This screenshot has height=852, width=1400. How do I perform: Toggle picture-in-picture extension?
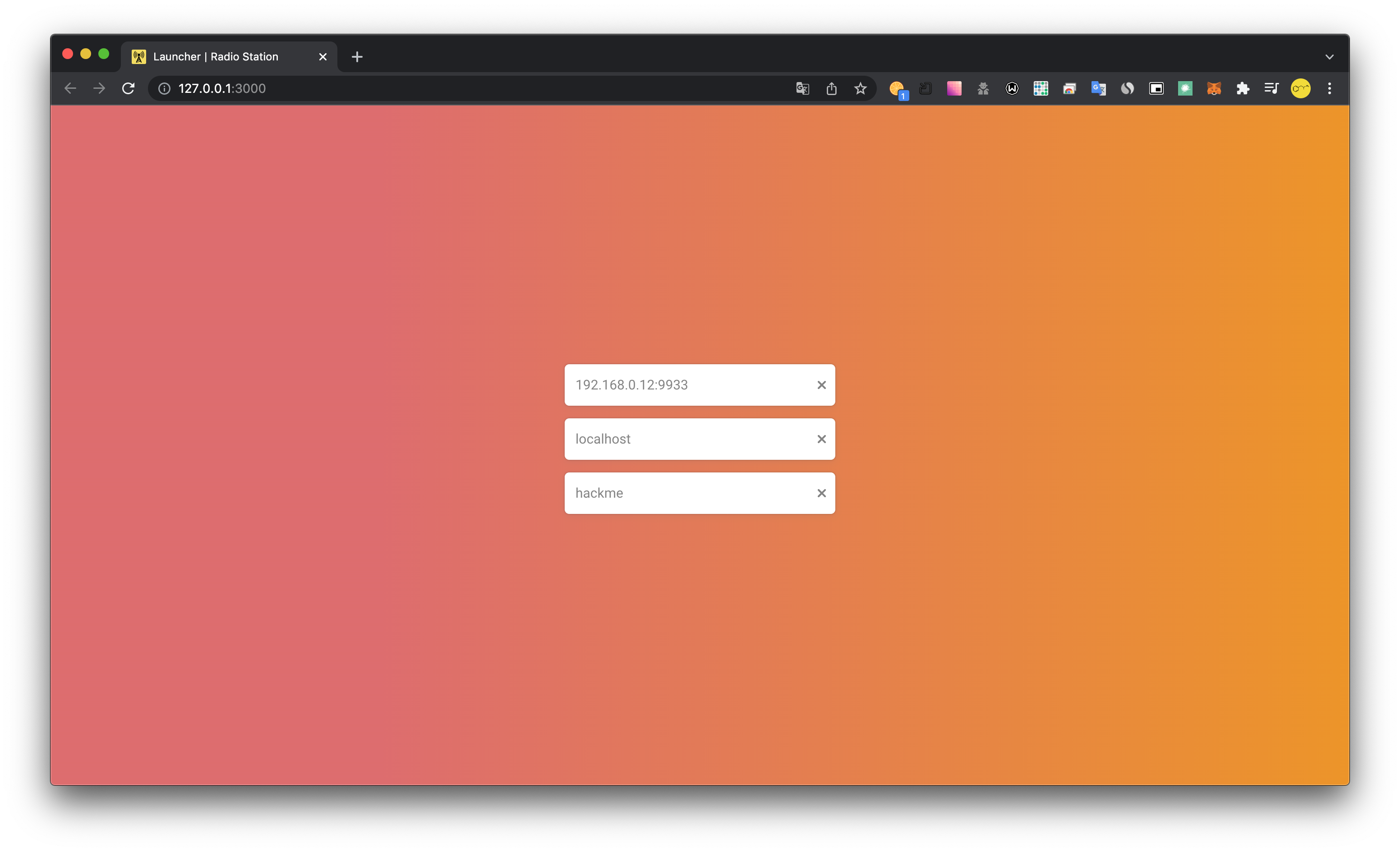click(x=1156, y=89)
